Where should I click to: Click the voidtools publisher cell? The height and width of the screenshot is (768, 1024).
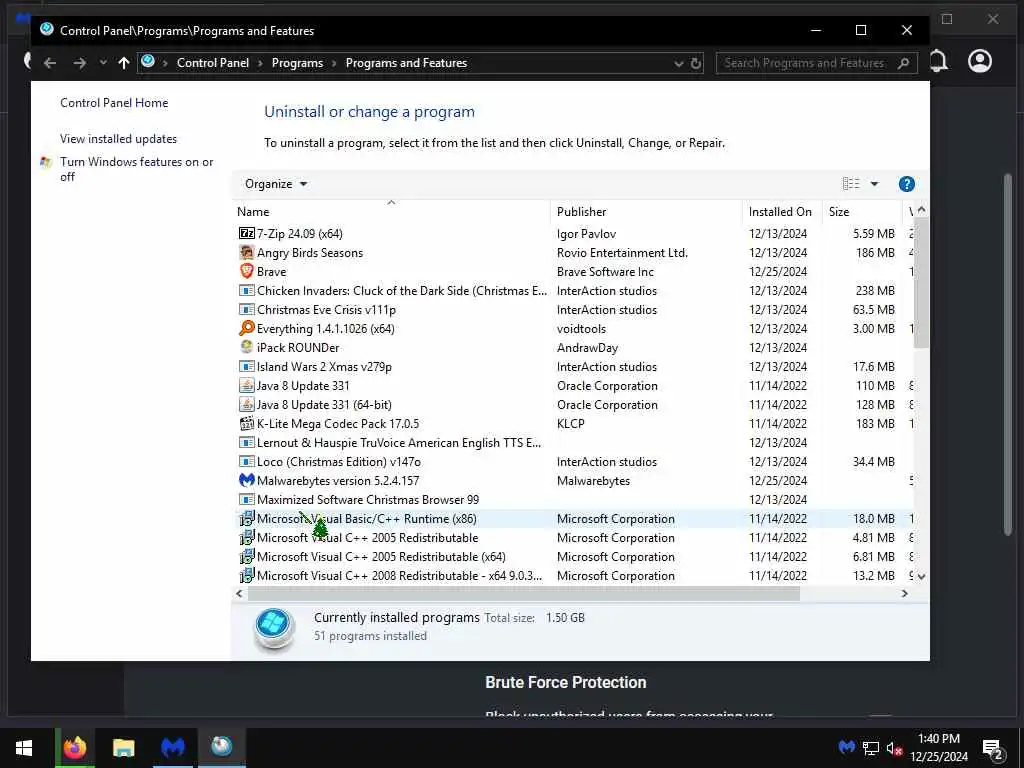coord(581,328)
